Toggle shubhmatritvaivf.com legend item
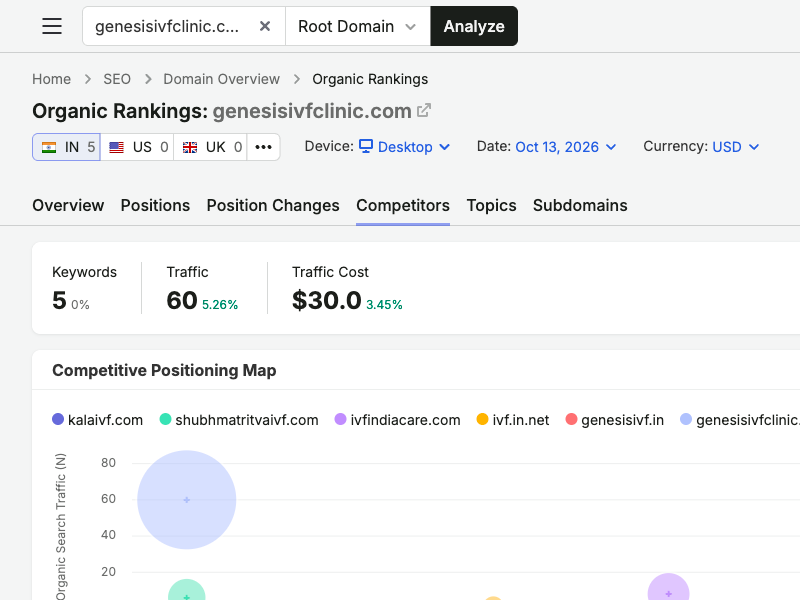The width and height of the screenshot is (800, 600). click(239, 420)
